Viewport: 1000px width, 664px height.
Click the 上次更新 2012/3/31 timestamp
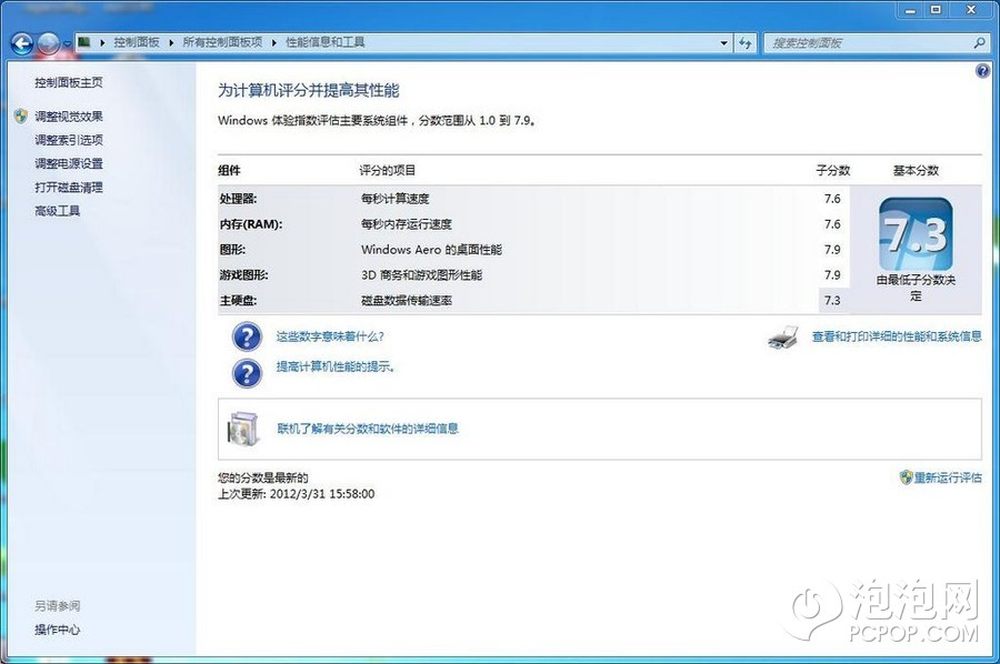(x=297, y=494)
